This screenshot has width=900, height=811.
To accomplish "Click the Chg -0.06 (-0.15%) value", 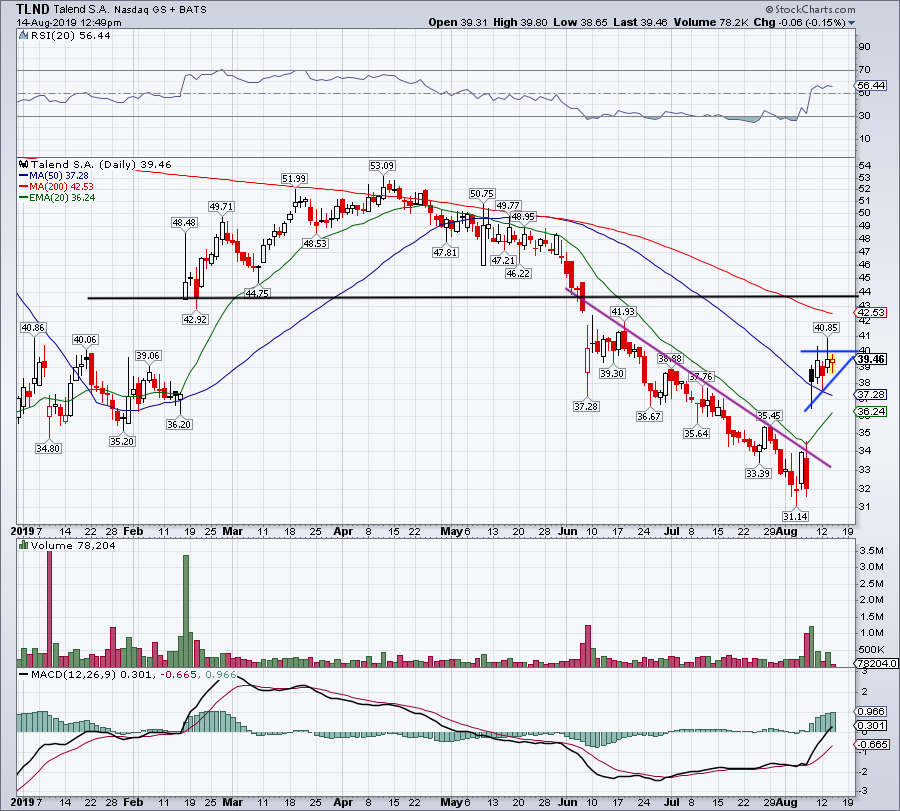I will 799,22.
